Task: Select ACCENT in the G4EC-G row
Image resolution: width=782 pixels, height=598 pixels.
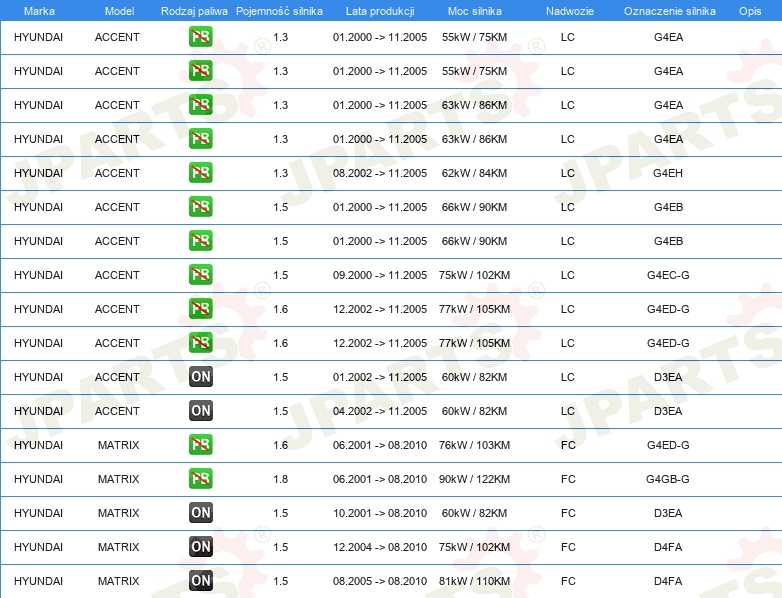Action: 117,275
